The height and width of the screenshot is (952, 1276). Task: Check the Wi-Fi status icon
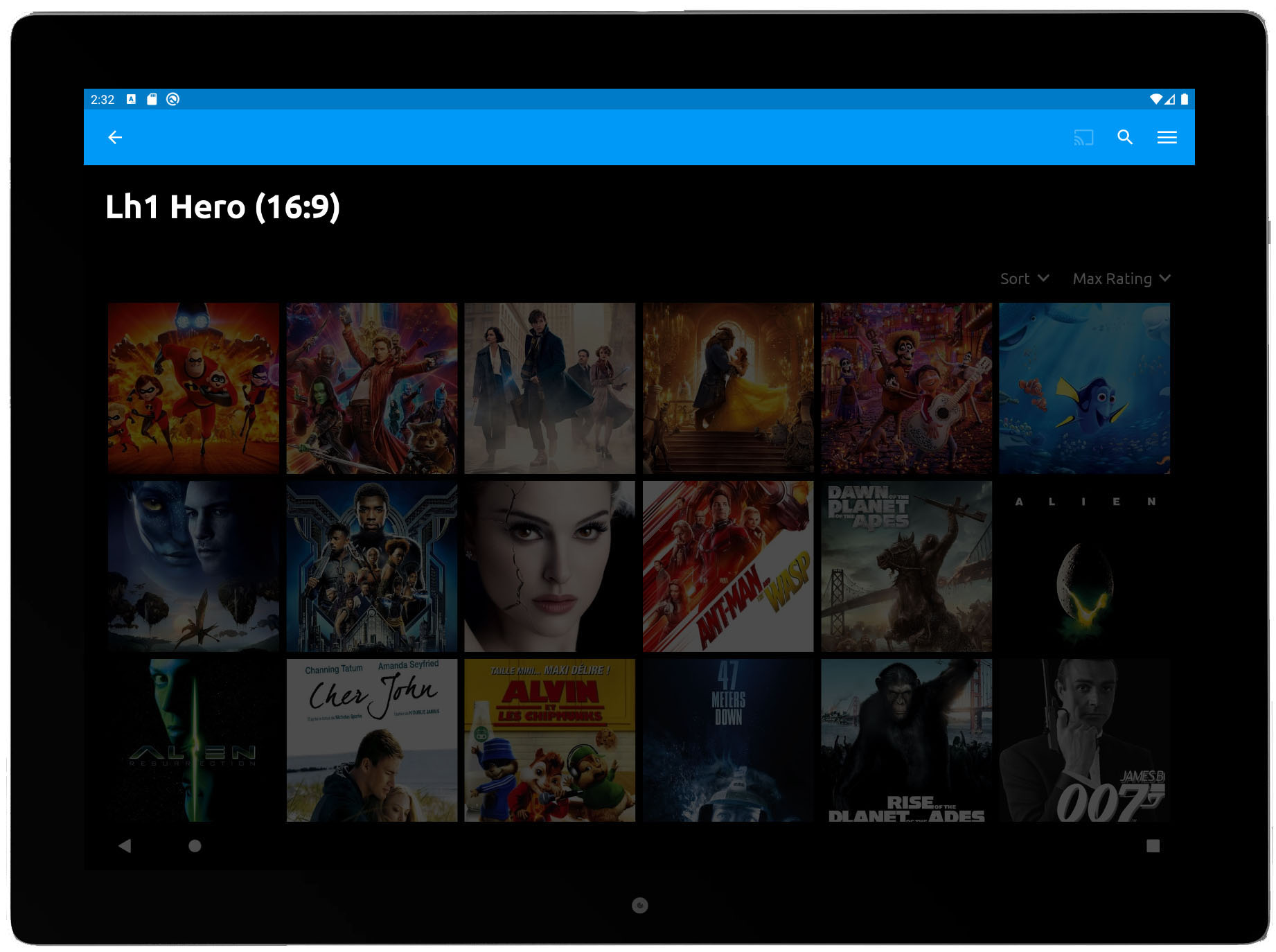(x=1155, y=99)
